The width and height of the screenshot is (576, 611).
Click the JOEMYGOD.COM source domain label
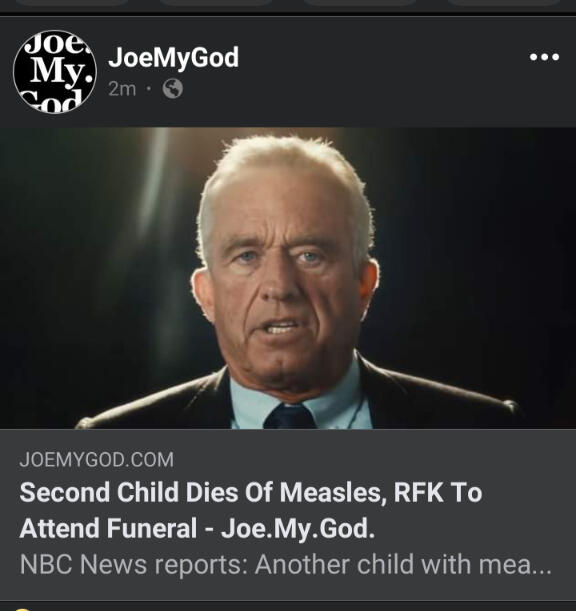point(97,460)
